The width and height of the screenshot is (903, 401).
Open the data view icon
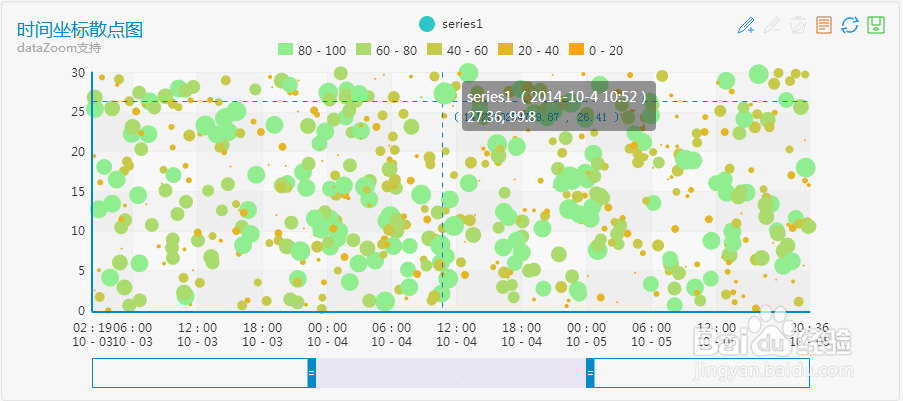824,25
